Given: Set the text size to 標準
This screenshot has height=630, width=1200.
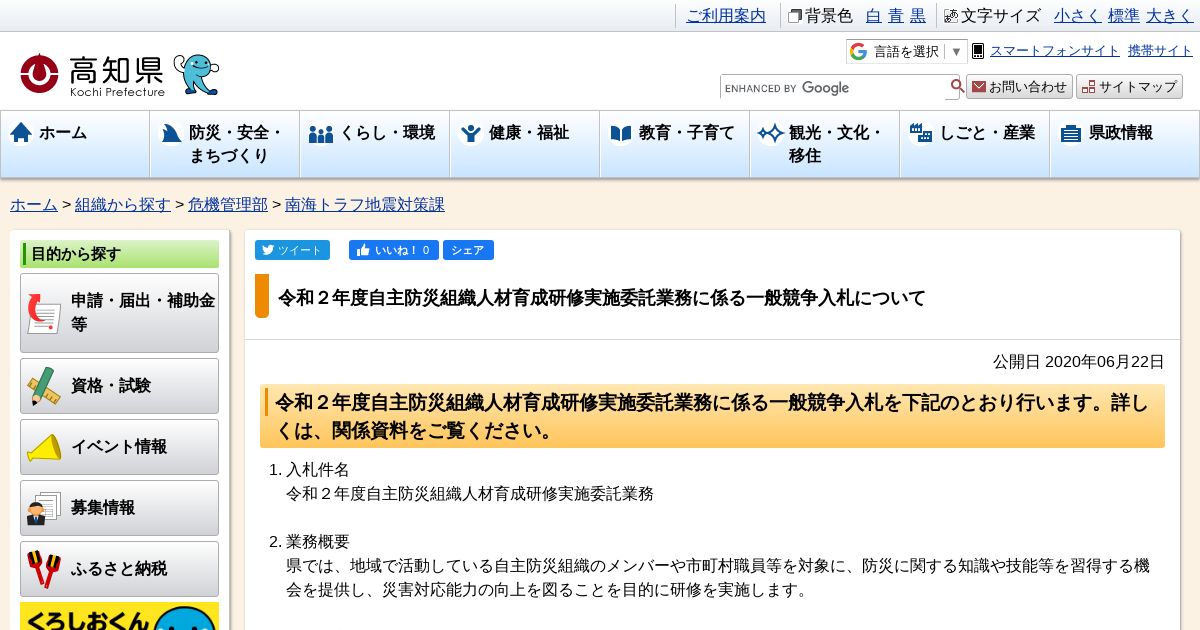Looking at the screenshot, I should coord(1124,15).
